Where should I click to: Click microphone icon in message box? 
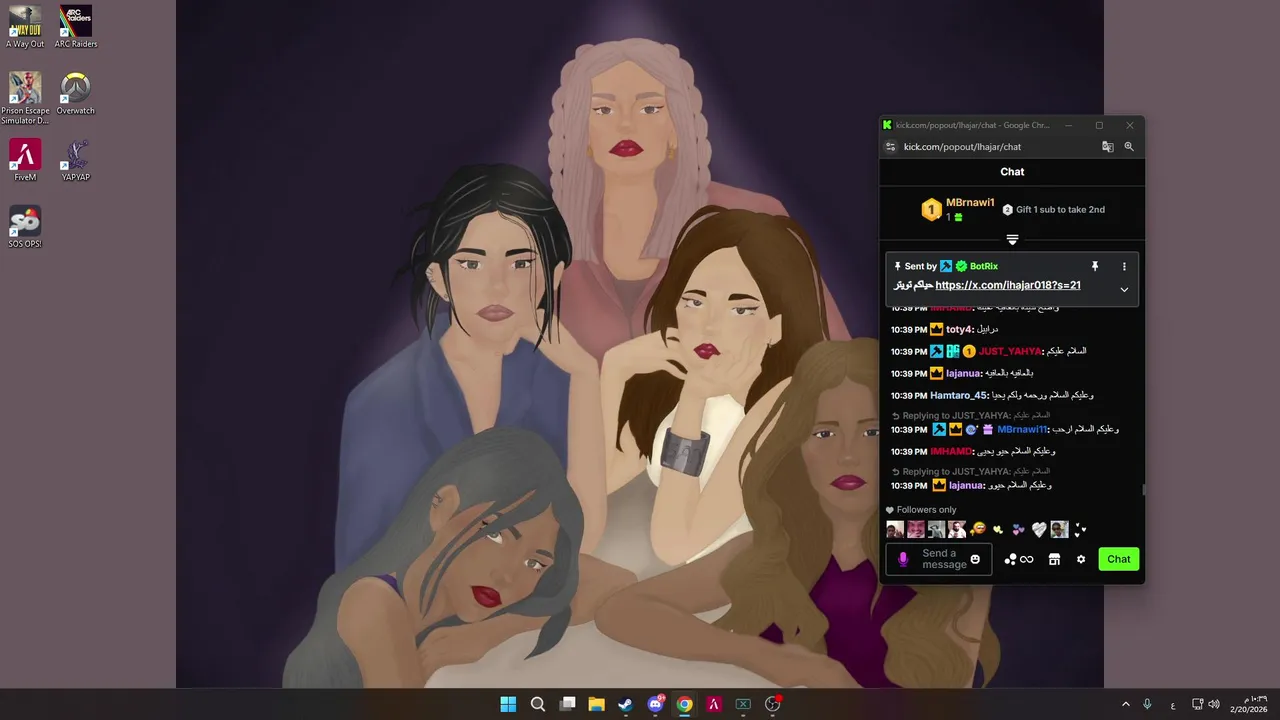tap(903, 559)
